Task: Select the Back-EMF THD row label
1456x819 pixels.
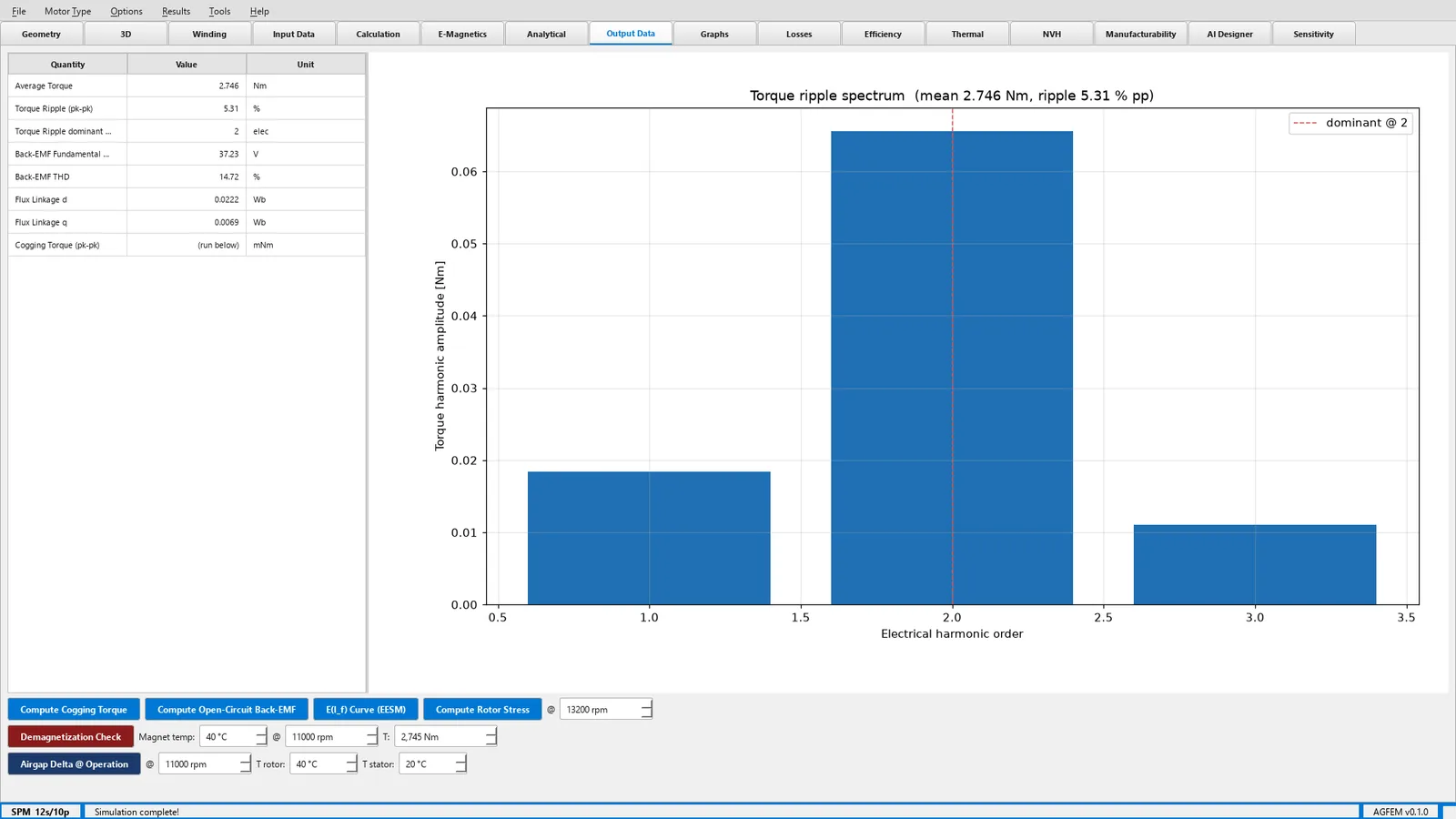Action: (42, 177)
